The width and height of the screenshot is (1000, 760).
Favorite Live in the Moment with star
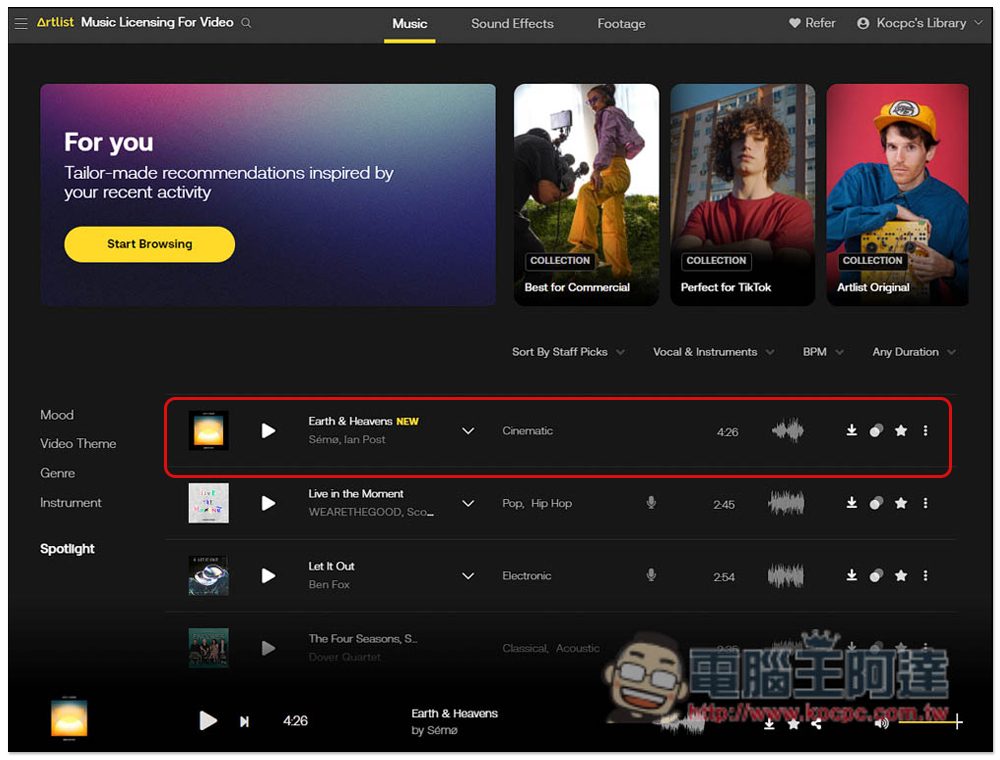point(901,504)
